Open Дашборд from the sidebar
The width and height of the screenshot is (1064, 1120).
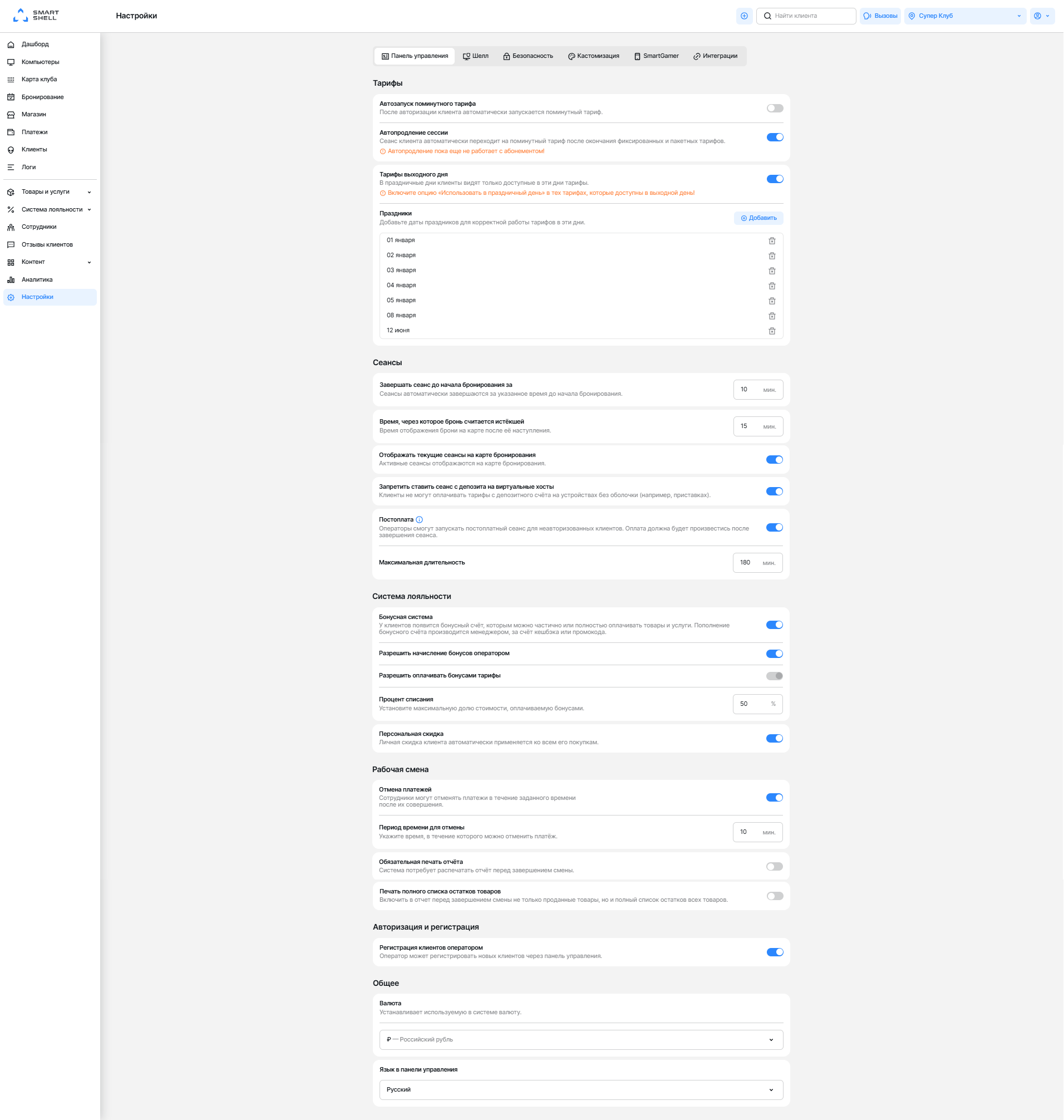50,45
